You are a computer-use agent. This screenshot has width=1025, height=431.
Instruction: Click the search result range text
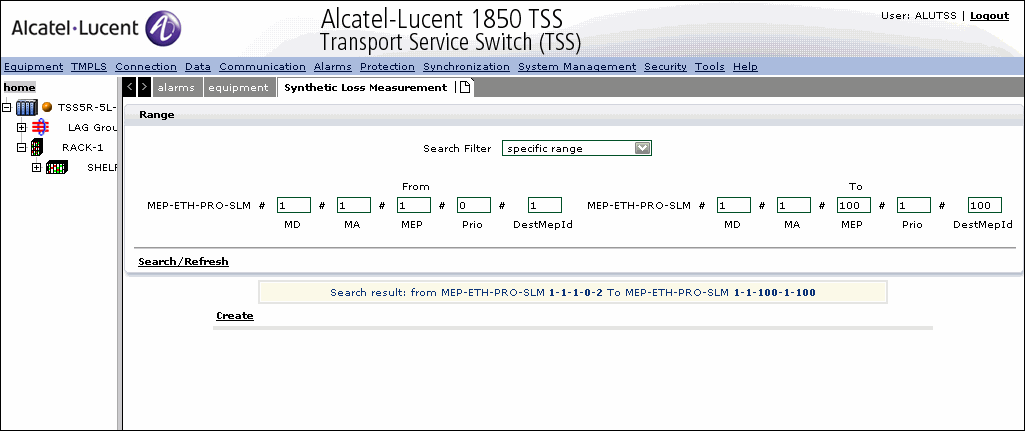573,292
